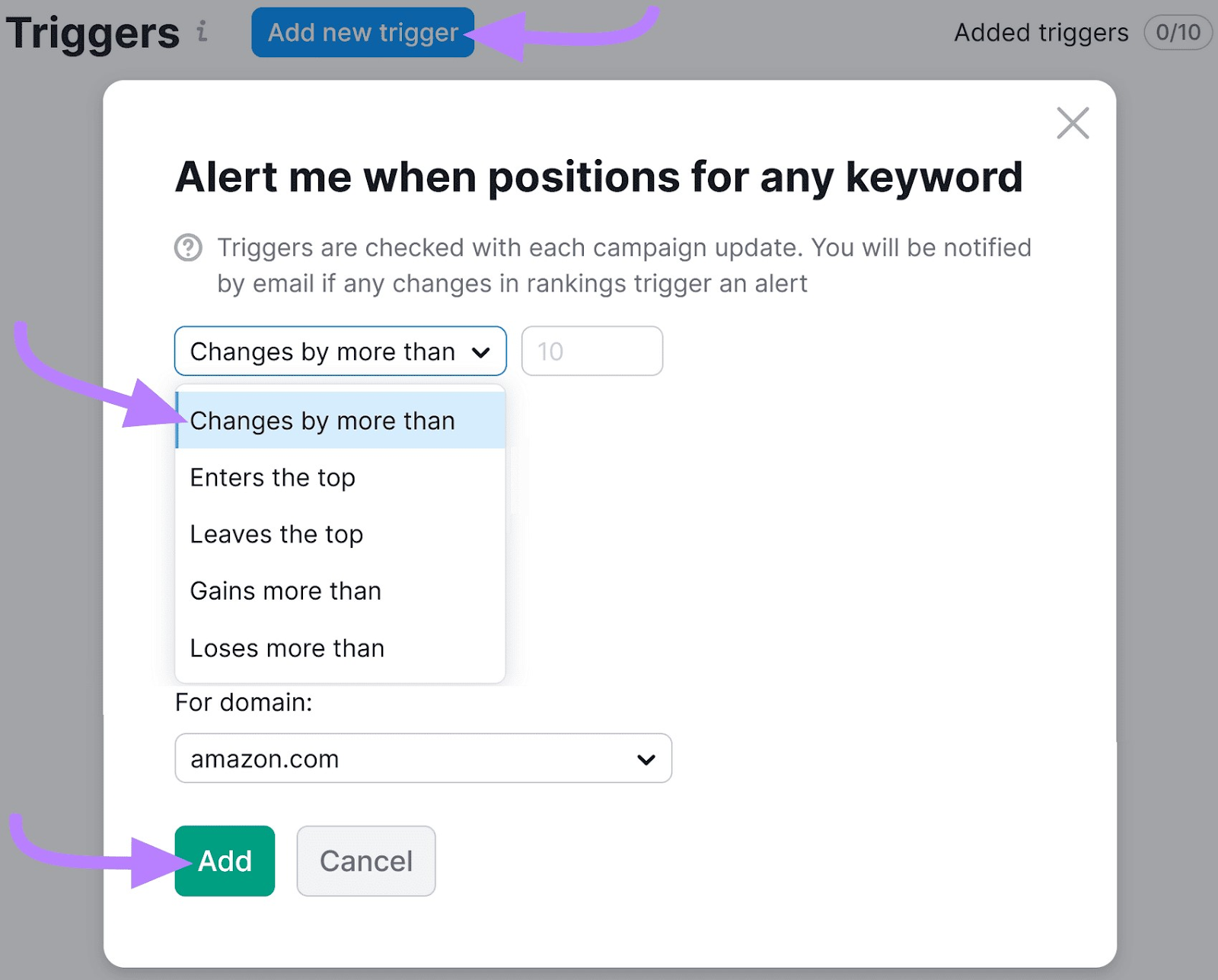The image size is (1218, 980).
Task: Click the "Add new trigger" button
Action: (362, 33)
